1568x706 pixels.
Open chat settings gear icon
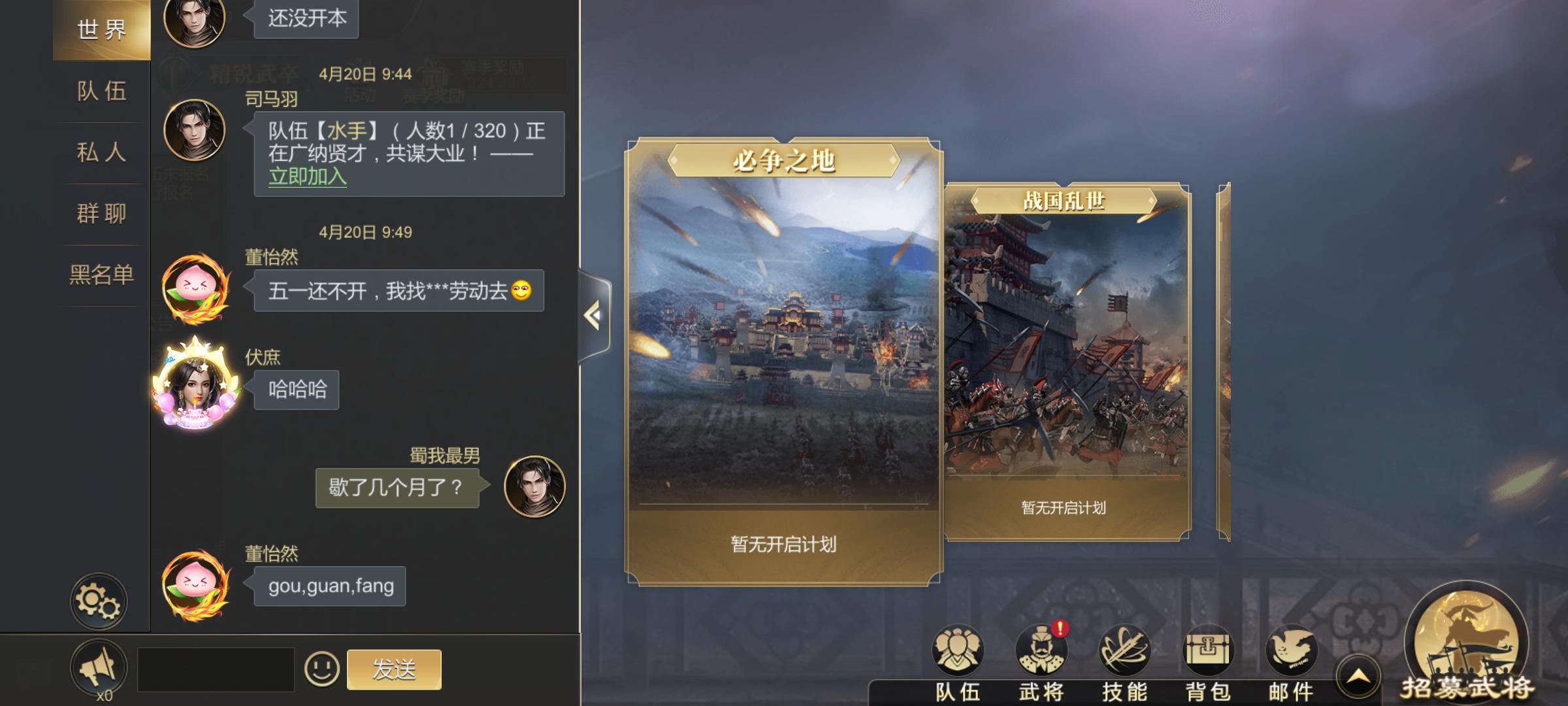click(x=99, y=601)
